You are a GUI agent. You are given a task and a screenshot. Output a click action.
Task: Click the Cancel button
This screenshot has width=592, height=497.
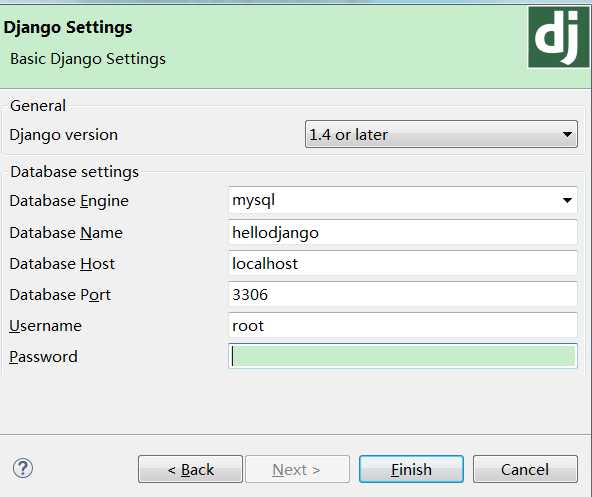pyautogui.click(x=525, y=469)
